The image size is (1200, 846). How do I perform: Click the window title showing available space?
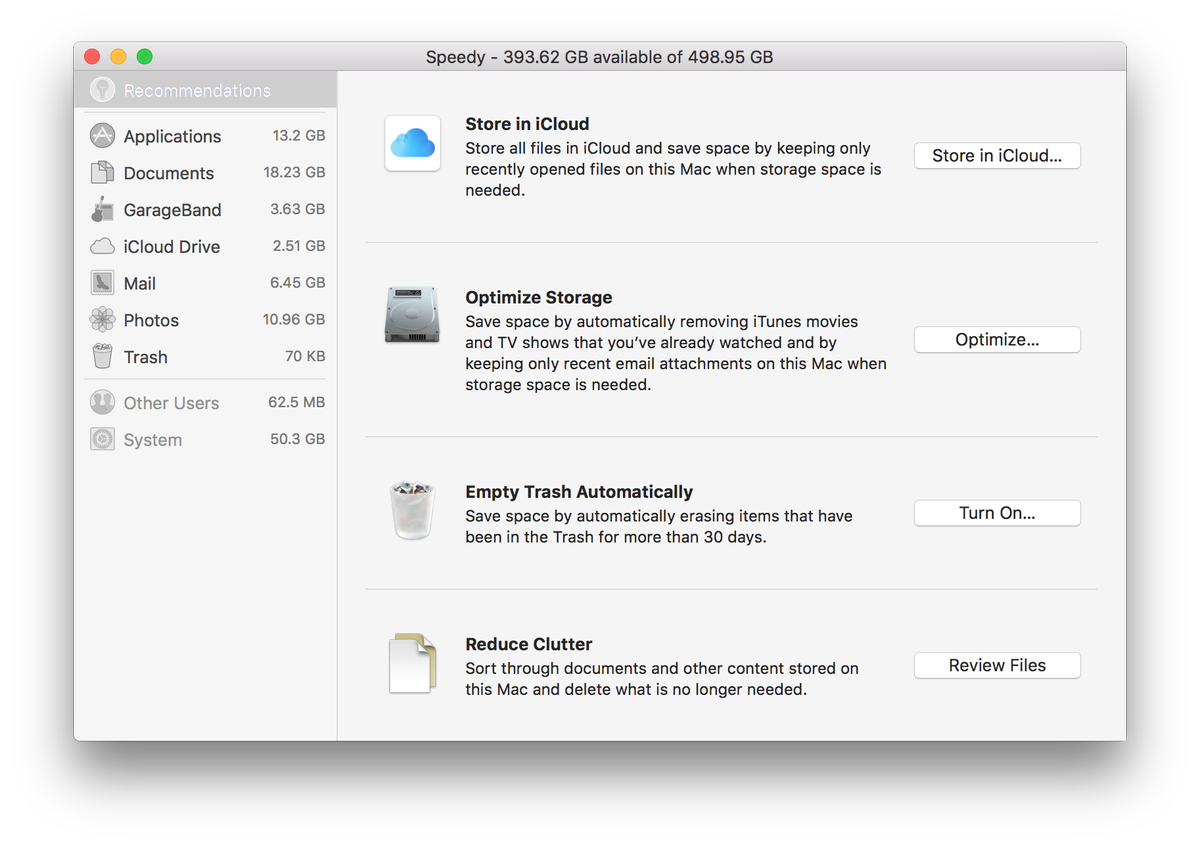coord(600,57)
